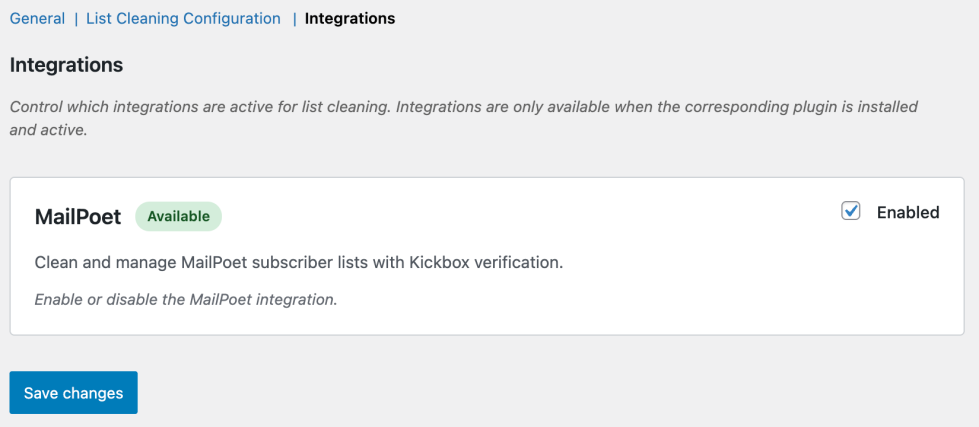Click the separator right after General tab
Image resolution: width=979 pixels, height=427 pixels.
[x=76, y=18]
